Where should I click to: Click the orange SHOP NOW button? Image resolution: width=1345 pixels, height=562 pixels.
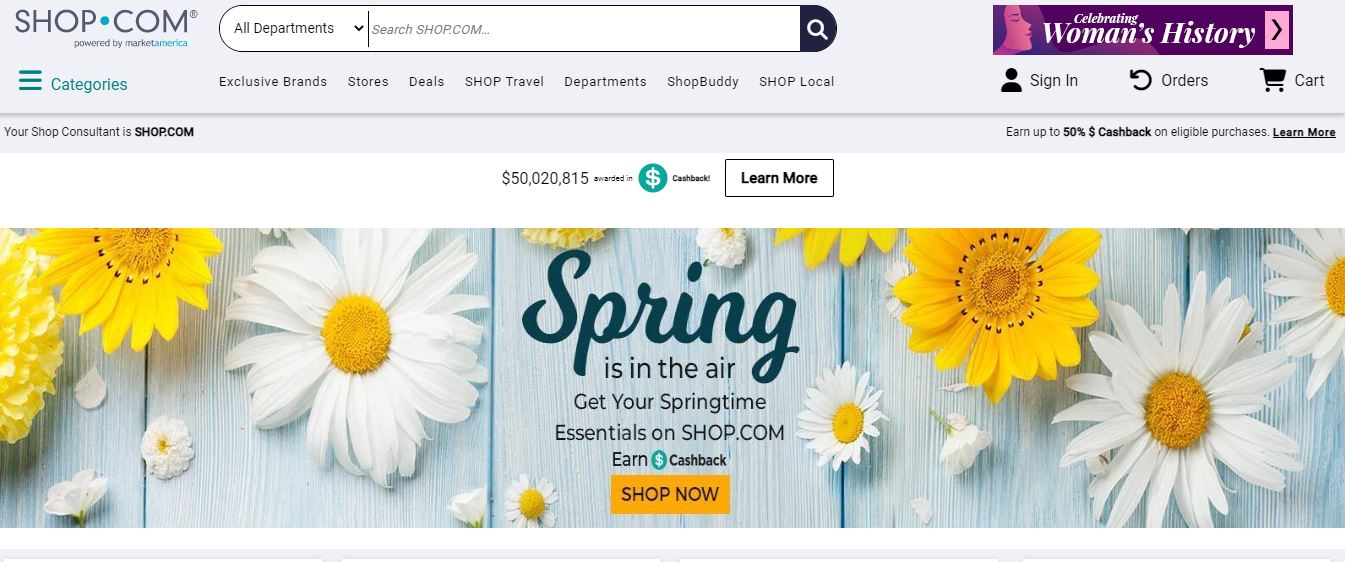(x=670, y=494)
